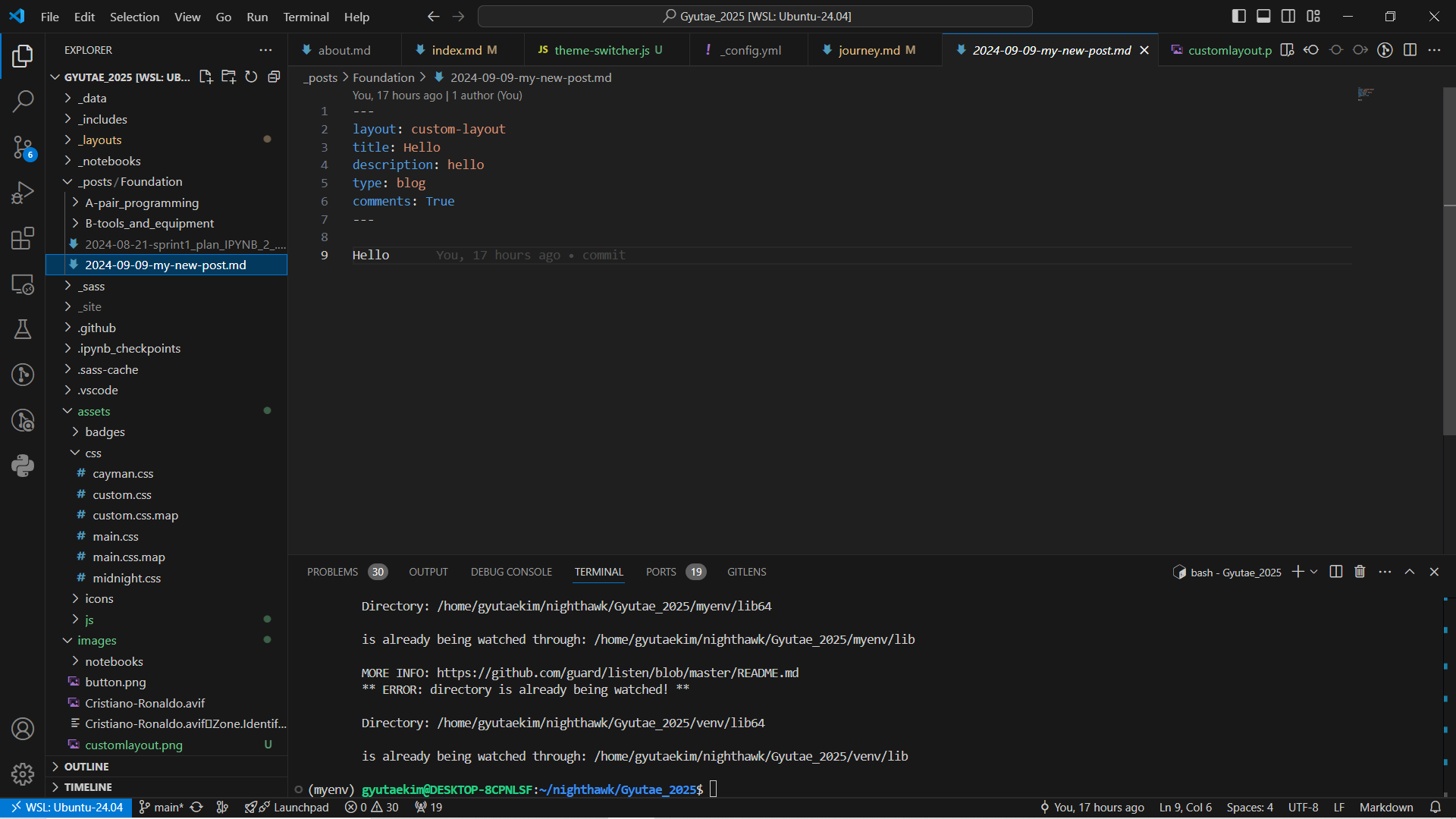Close the 2024-09-09-my-new-post.md tab
The image size is (1456, 819).
pos(1144,50)
